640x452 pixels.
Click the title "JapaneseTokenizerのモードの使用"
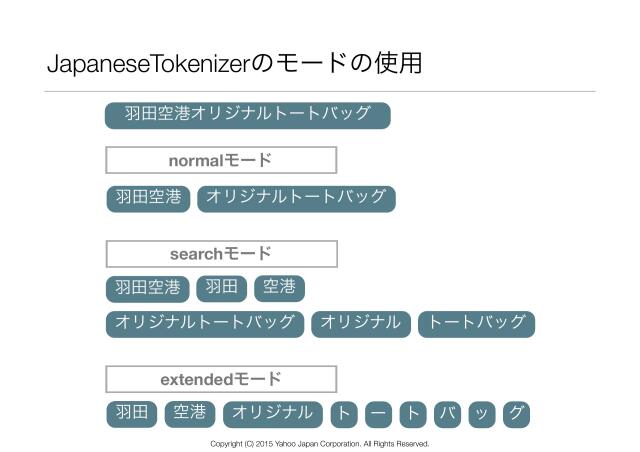tap(234, 63)
